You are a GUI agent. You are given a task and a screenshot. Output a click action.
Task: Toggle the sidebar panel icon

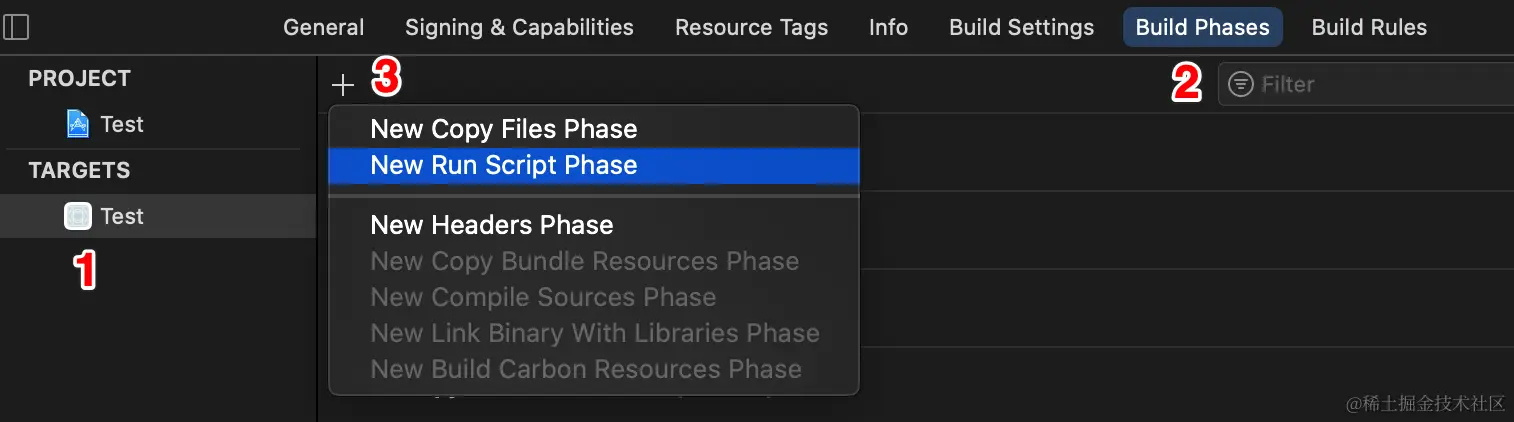point(16,27)
